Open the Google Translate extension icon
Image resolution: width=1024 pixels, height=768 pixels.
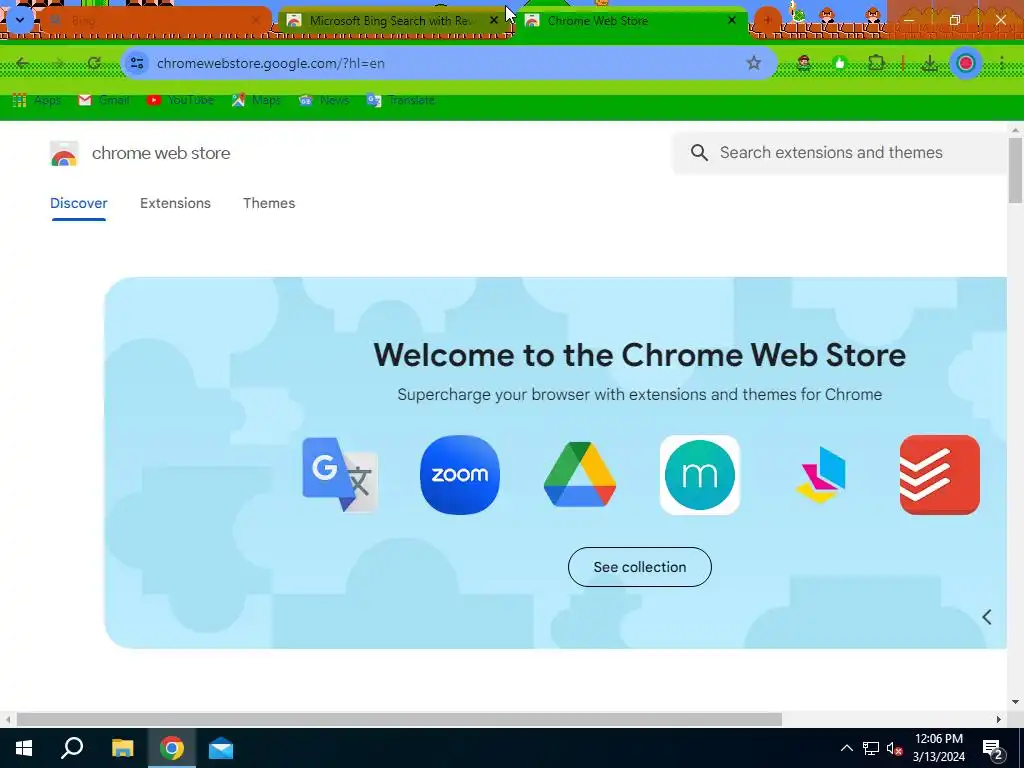[340, 475]
